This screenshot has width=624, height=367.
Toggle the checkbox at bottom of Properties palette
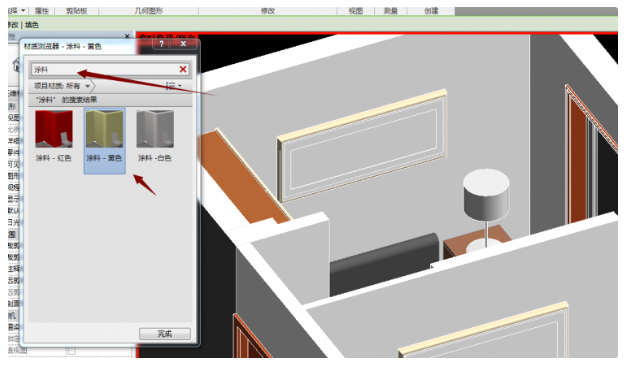pyautogui.click(x=71, y=351)
